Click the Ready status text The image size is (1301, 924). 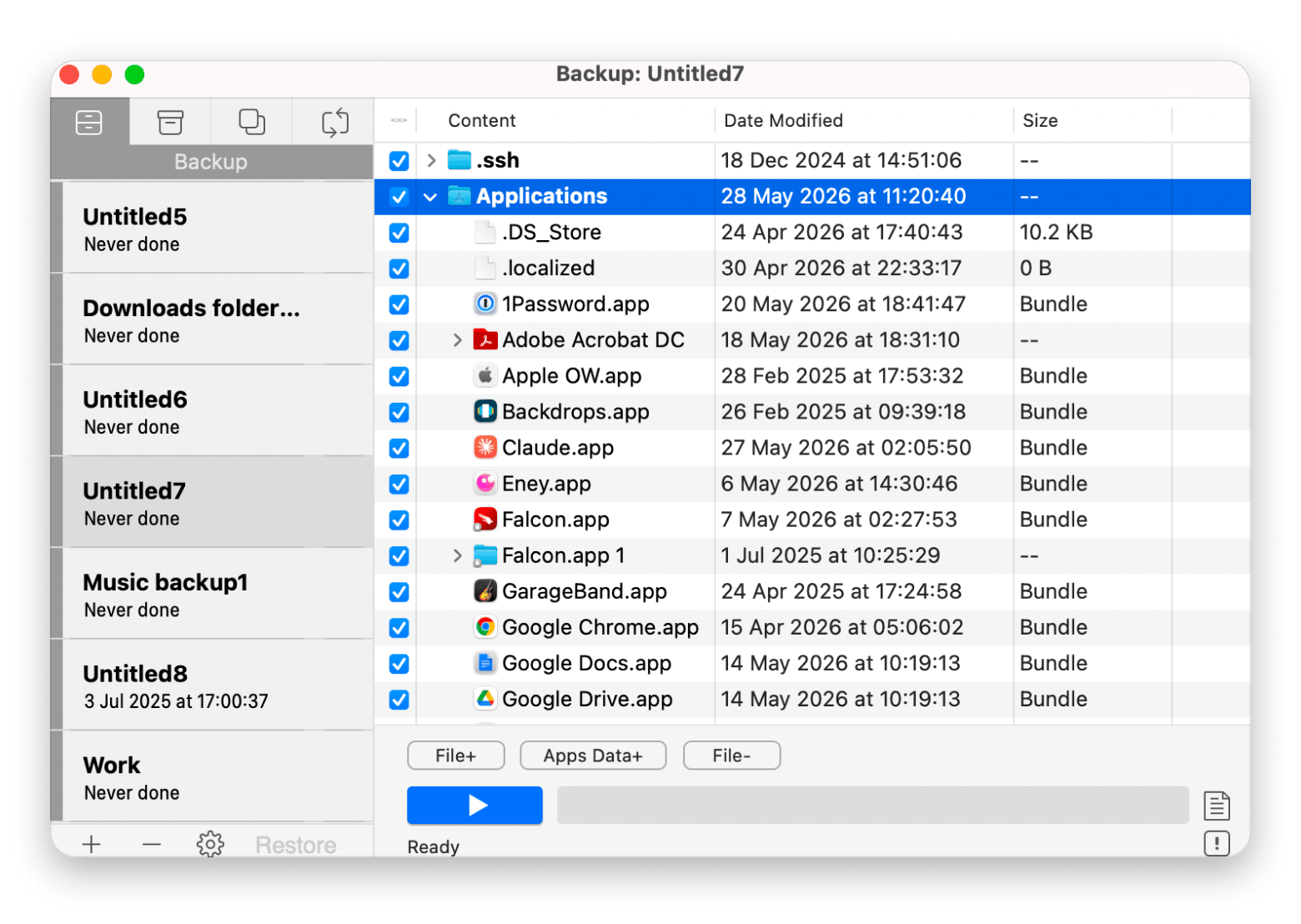tap(433, 846)
